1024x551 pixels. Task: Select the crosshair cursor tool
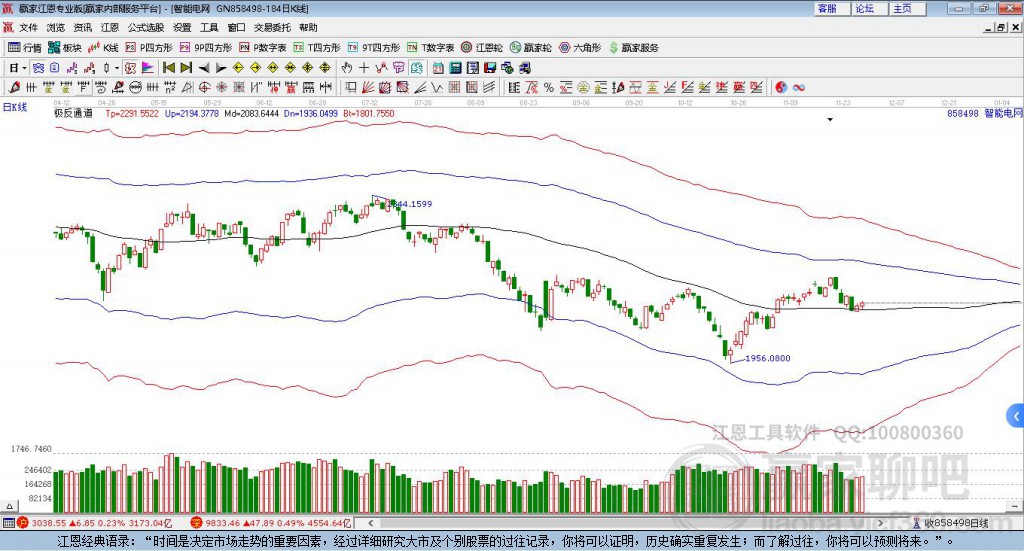tap(364, 68)
